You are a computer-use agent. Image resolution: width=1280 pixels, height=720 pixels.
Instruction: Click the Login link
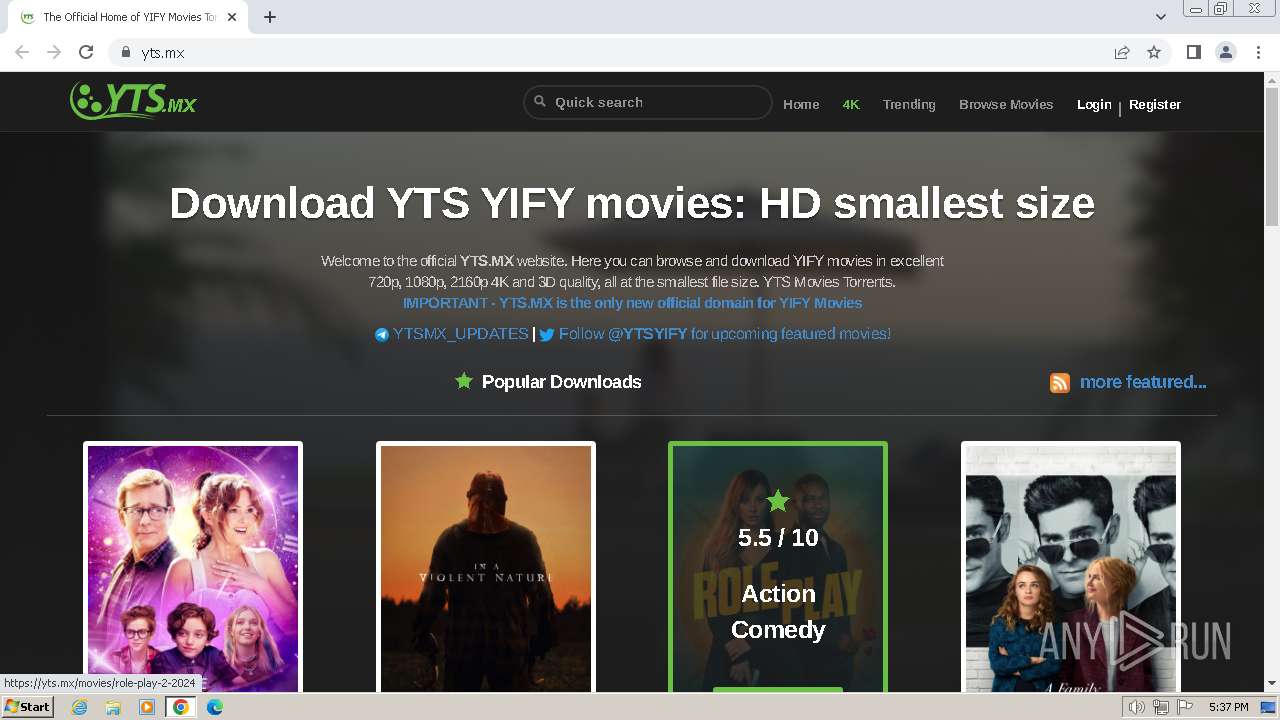coord(1094,104)
